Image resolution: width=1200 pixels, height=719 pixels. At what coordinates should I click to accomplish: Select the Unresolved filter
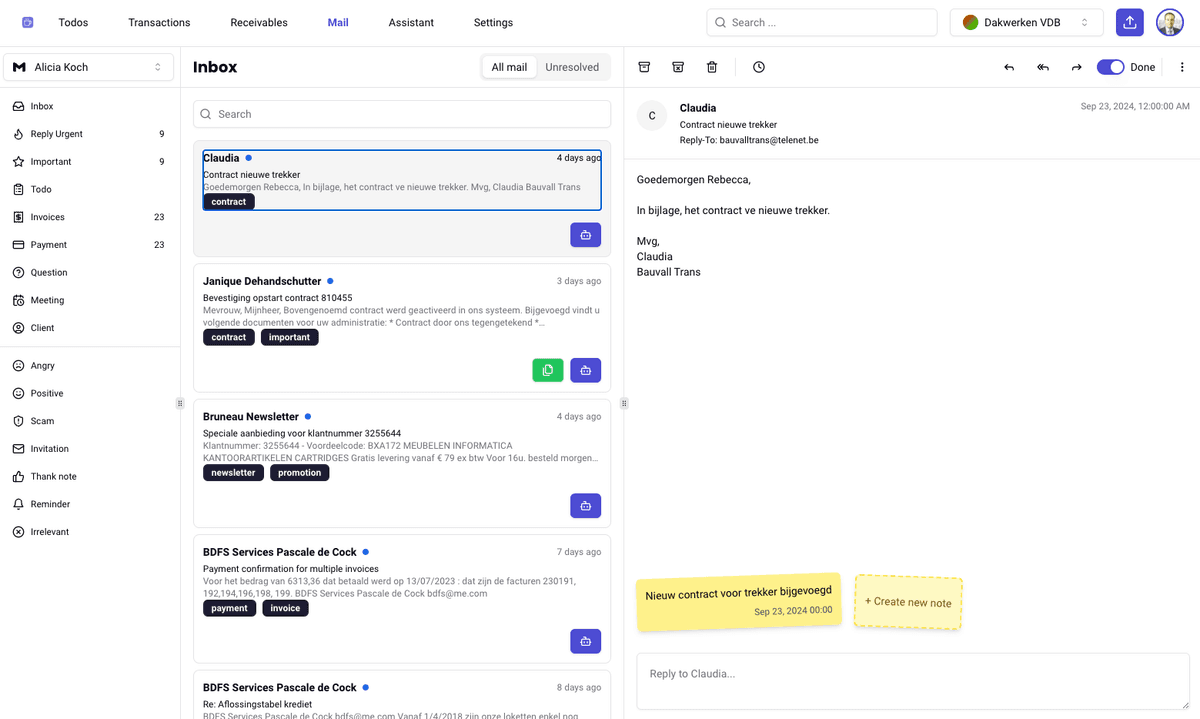point(572,67)
